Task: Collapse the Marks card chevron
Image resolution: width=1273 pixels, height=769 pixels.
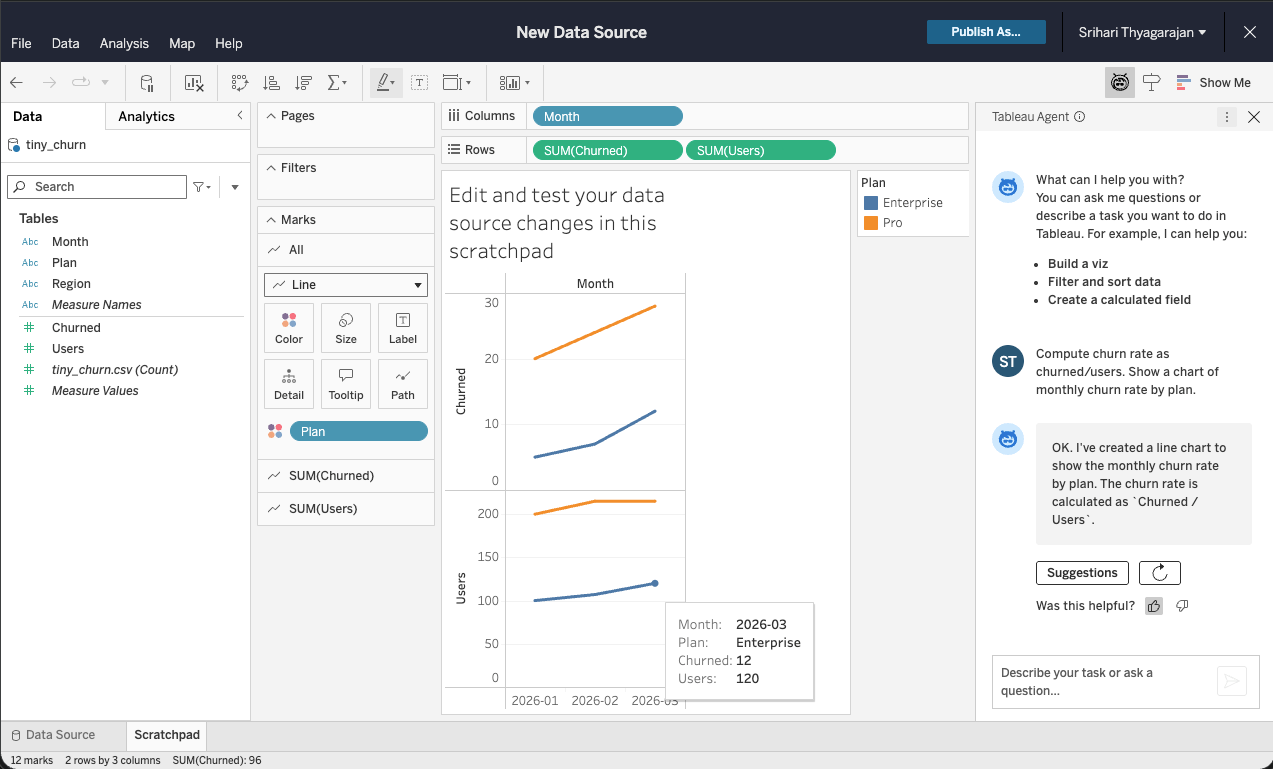Action: pyautogui.click(x=272, y=220)
